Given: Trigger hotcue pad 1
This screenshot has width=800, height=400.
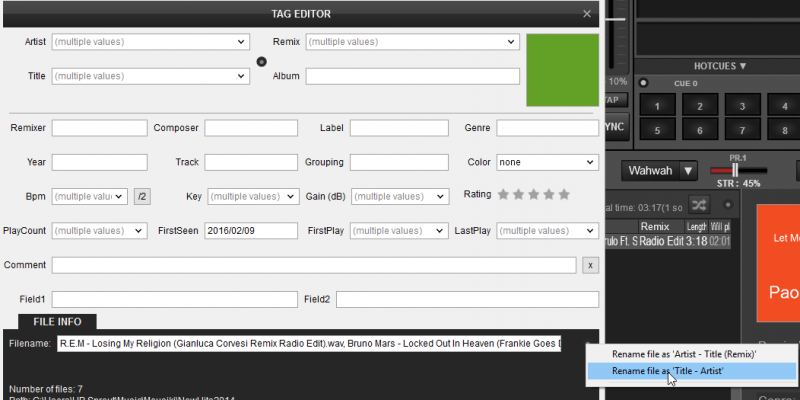Looking at the screenshot, I should coord(656,107).
